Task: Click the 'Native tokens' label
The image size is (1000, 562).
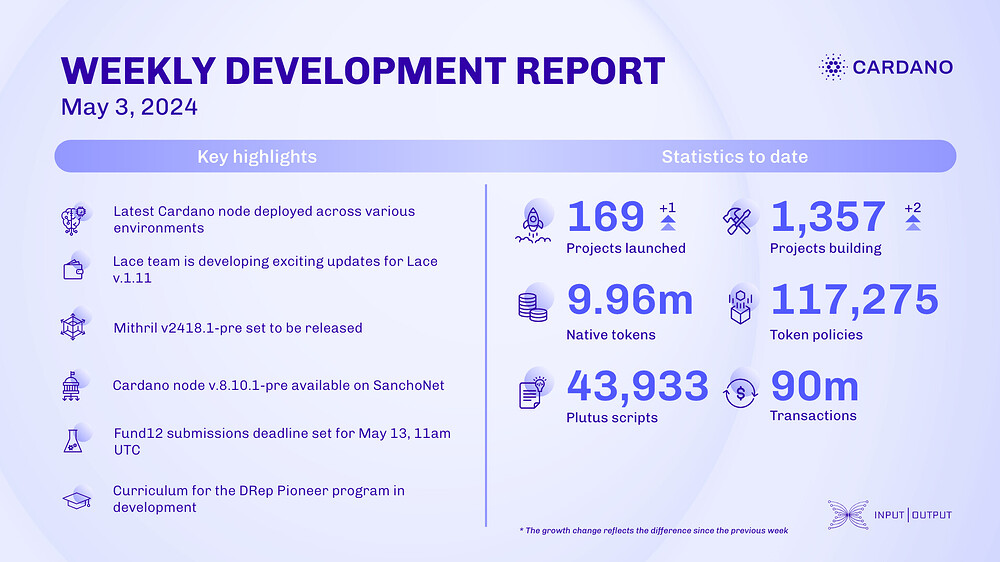Action: tap(611, 335)
